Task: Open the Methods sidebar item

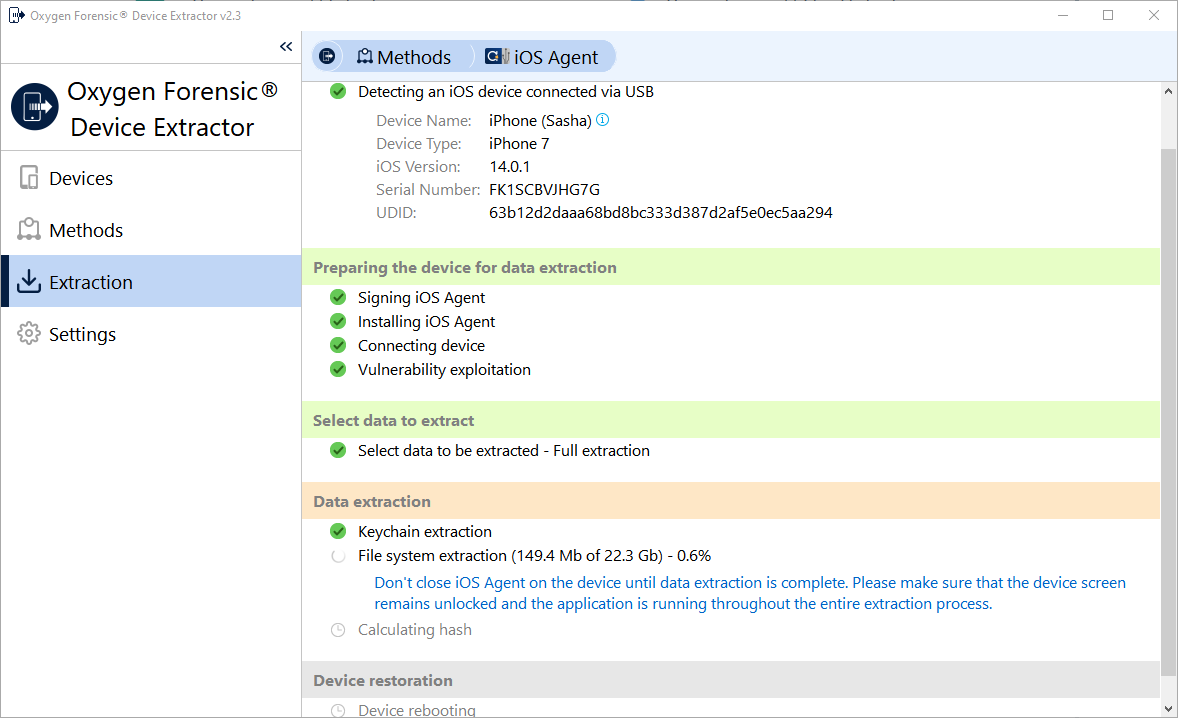Action: [151, 230]
